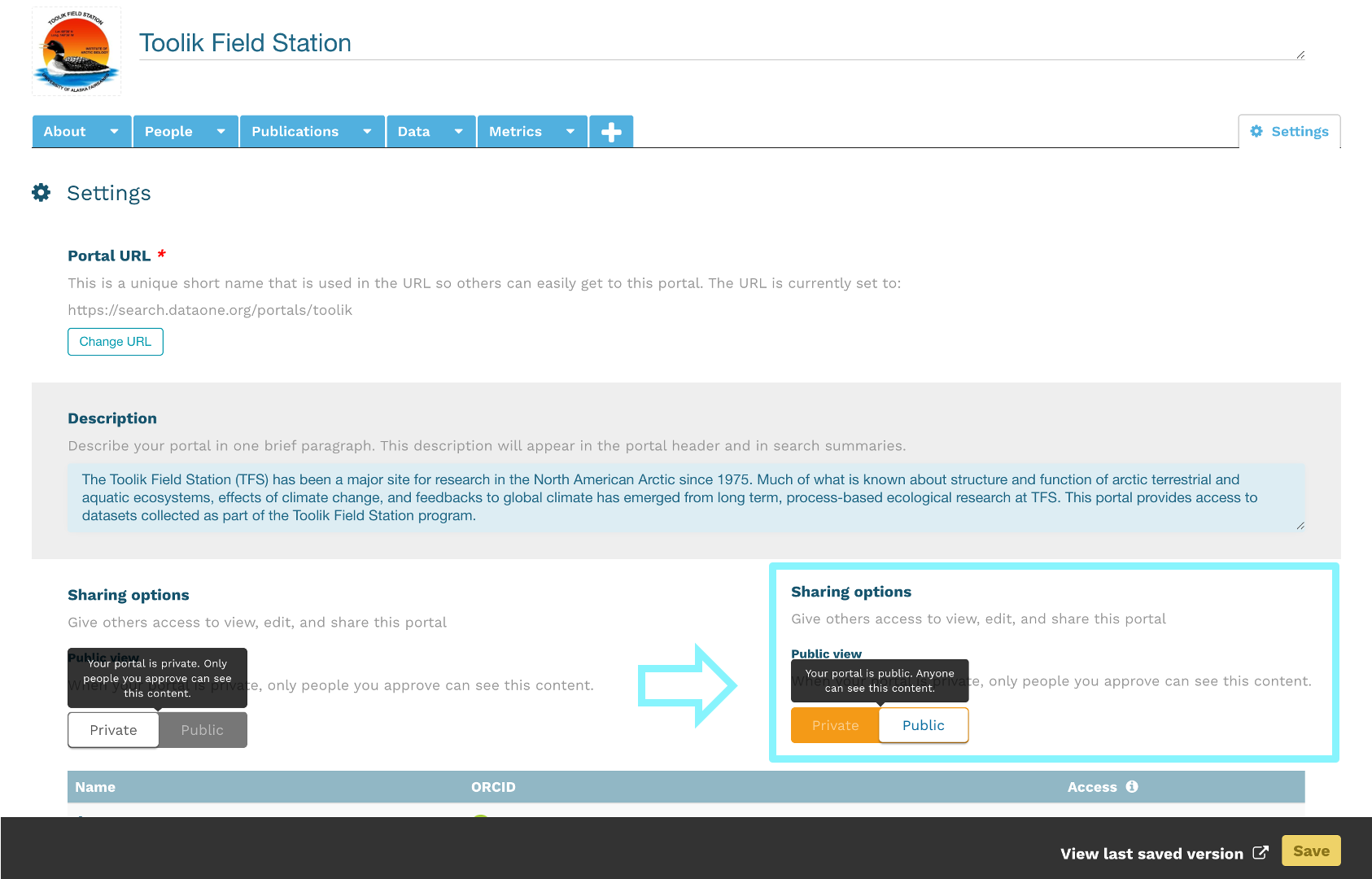Expand the Publications tab dropdown arrow
The image size is (1372, 879).
pos(368,131)
